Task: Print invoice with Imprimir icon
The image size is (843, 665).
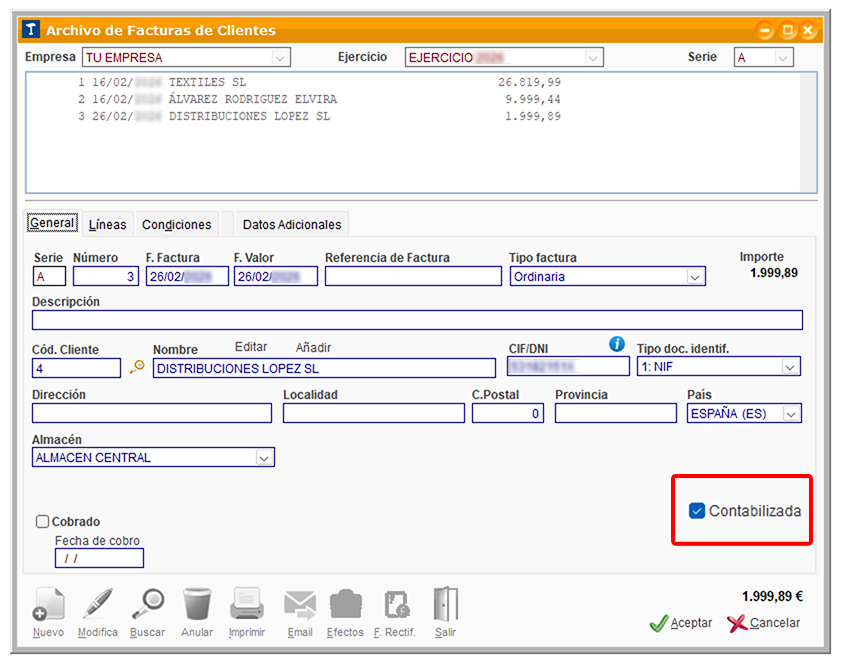Action: point(247,606)
